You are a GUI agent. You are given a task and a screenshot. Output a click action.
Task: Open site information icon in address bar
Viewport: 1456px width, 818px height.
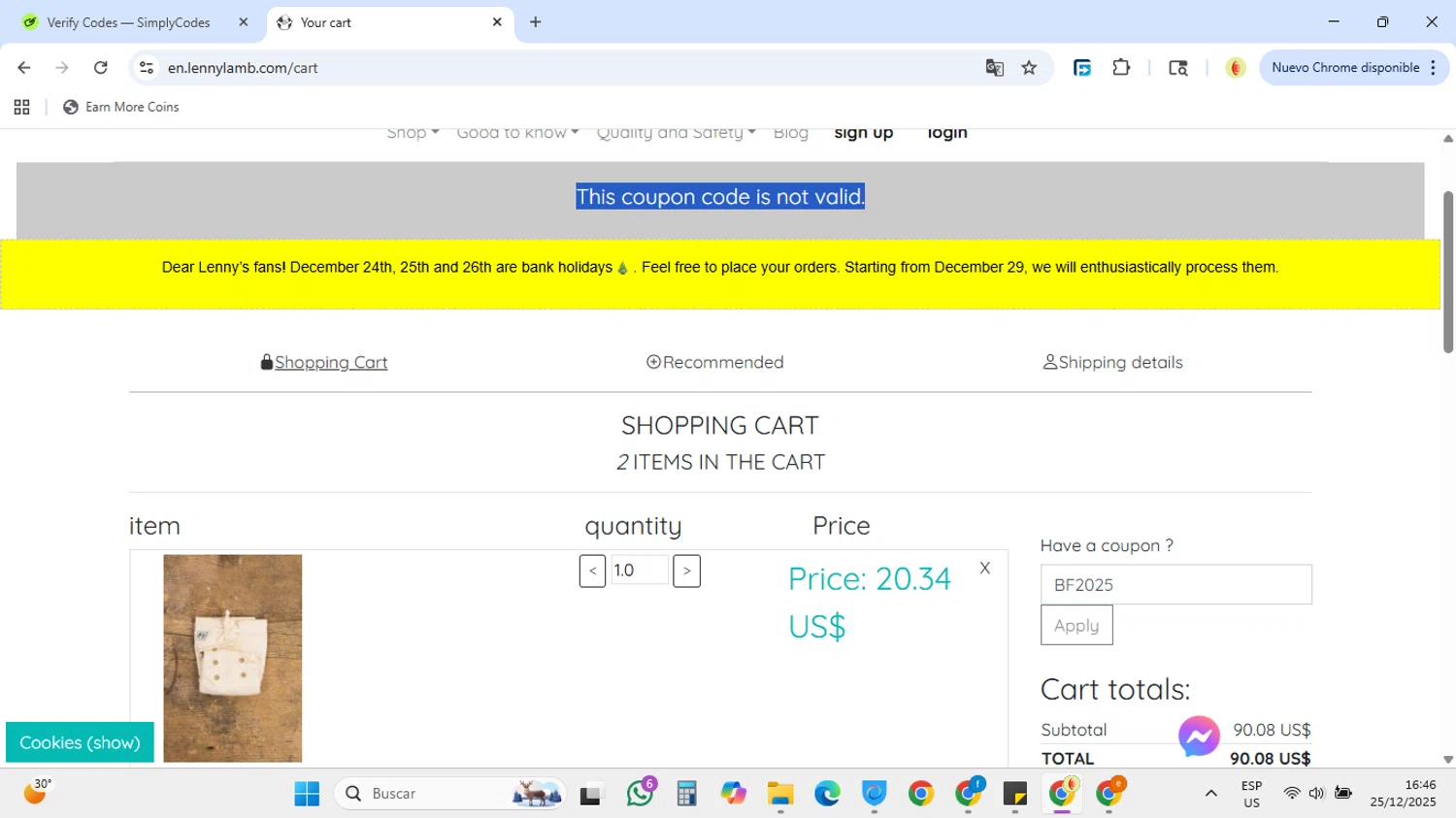[147, 68]
